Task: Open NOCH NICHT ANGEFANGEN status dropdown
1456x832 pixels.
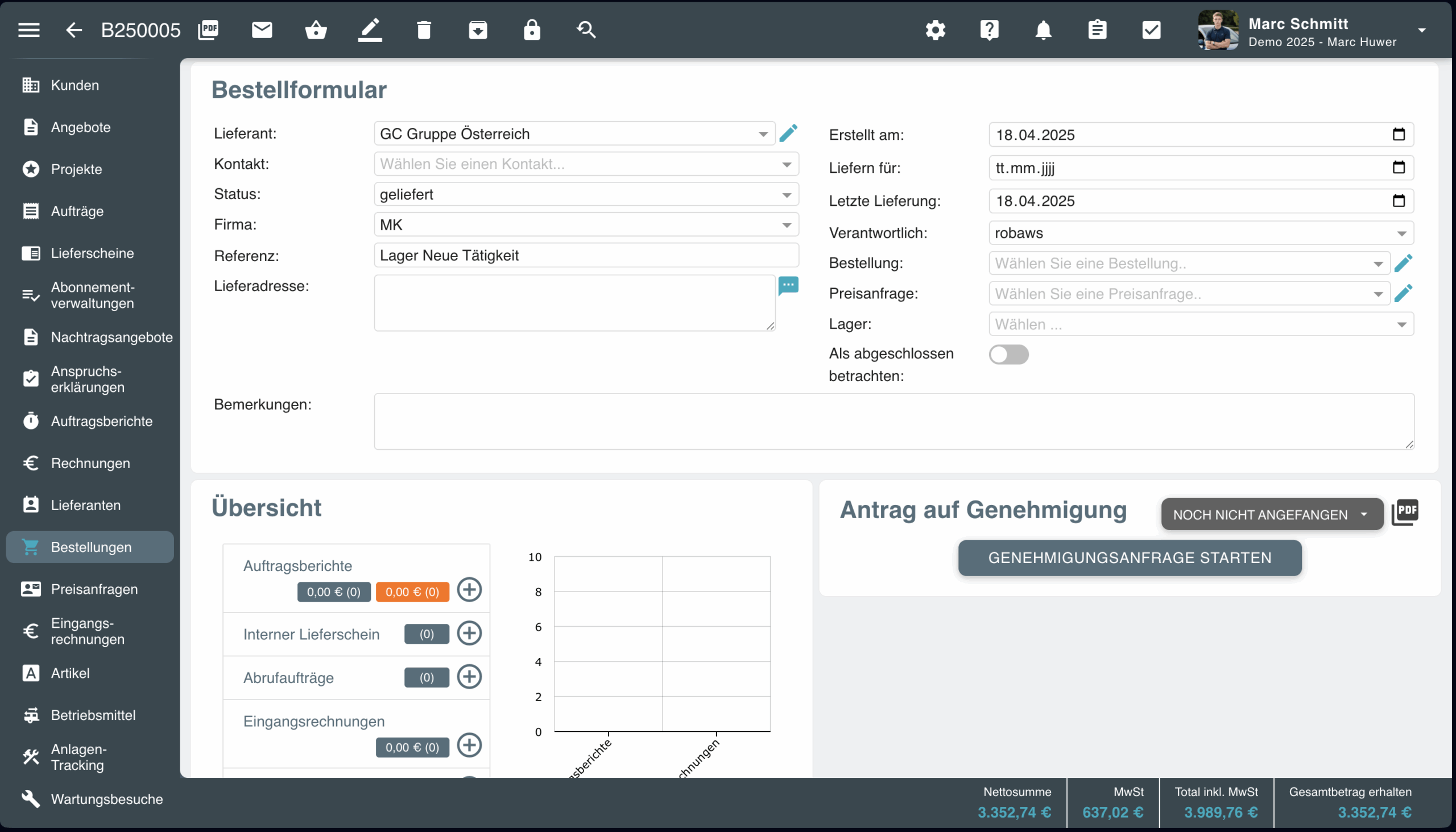Action: [1271, 514]
